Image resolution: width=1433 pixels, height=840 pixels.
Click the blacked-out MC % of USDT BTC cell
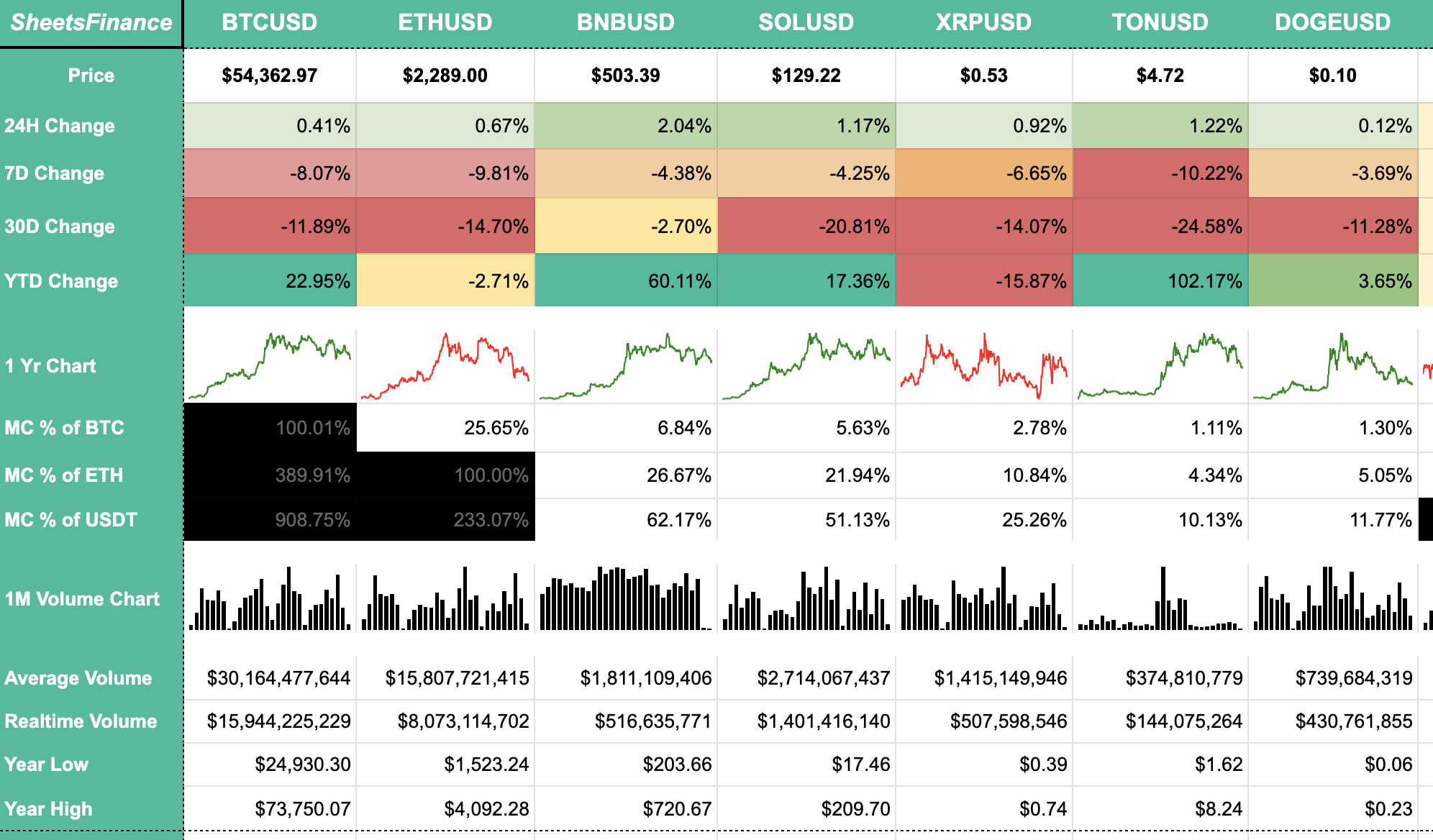pos(270,519)
